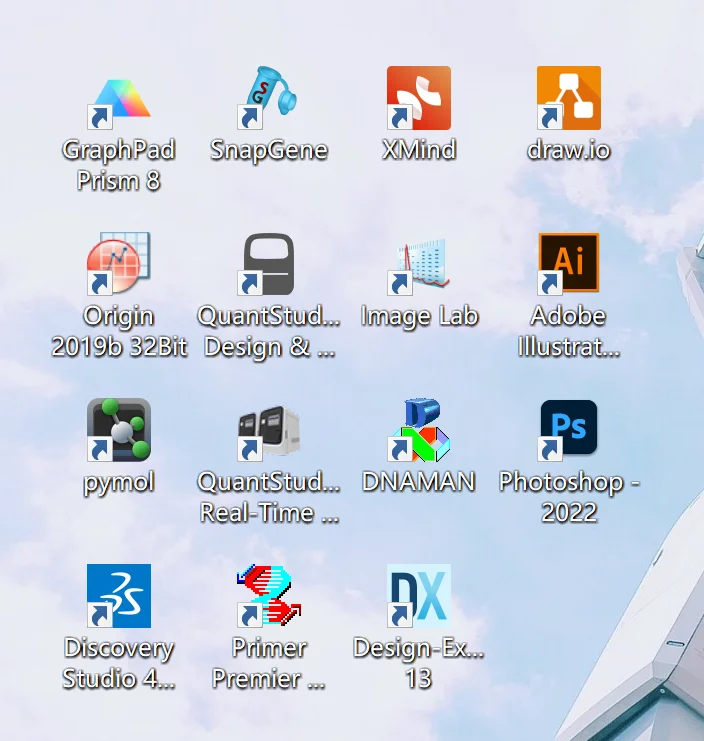
Task: Click the "Photoshop - 2022" label
Action: click(569, 497)
